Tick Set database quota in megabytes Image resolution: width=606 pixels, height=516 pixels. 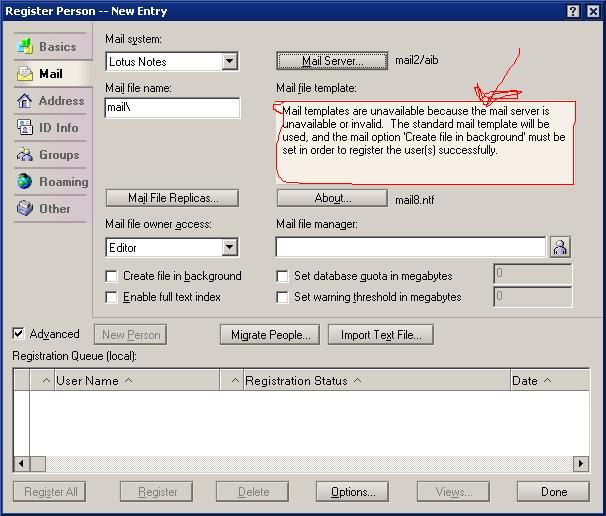[283, 276]
